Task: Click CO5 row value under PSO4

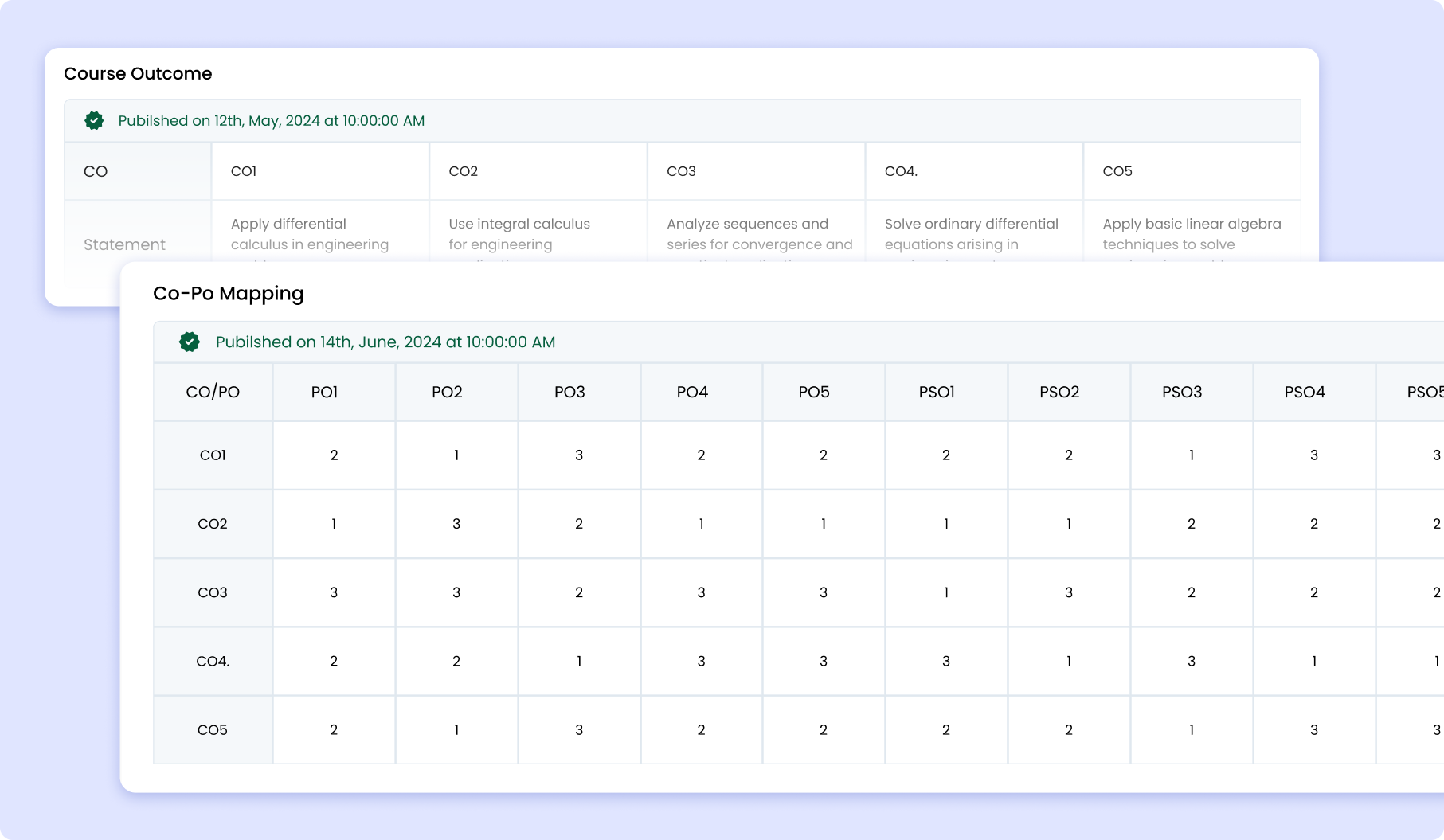Action: (1314, 730)
